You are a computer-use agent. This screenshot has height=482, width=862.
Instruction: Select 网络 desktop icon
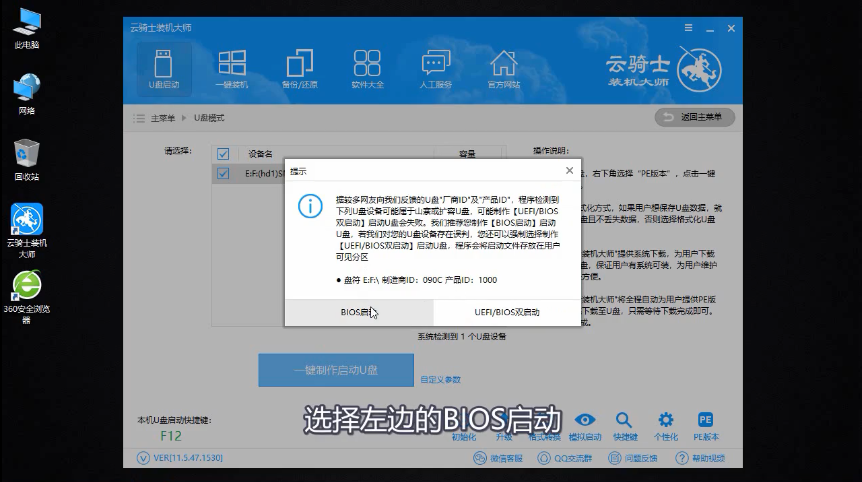(x=26, y=93)
